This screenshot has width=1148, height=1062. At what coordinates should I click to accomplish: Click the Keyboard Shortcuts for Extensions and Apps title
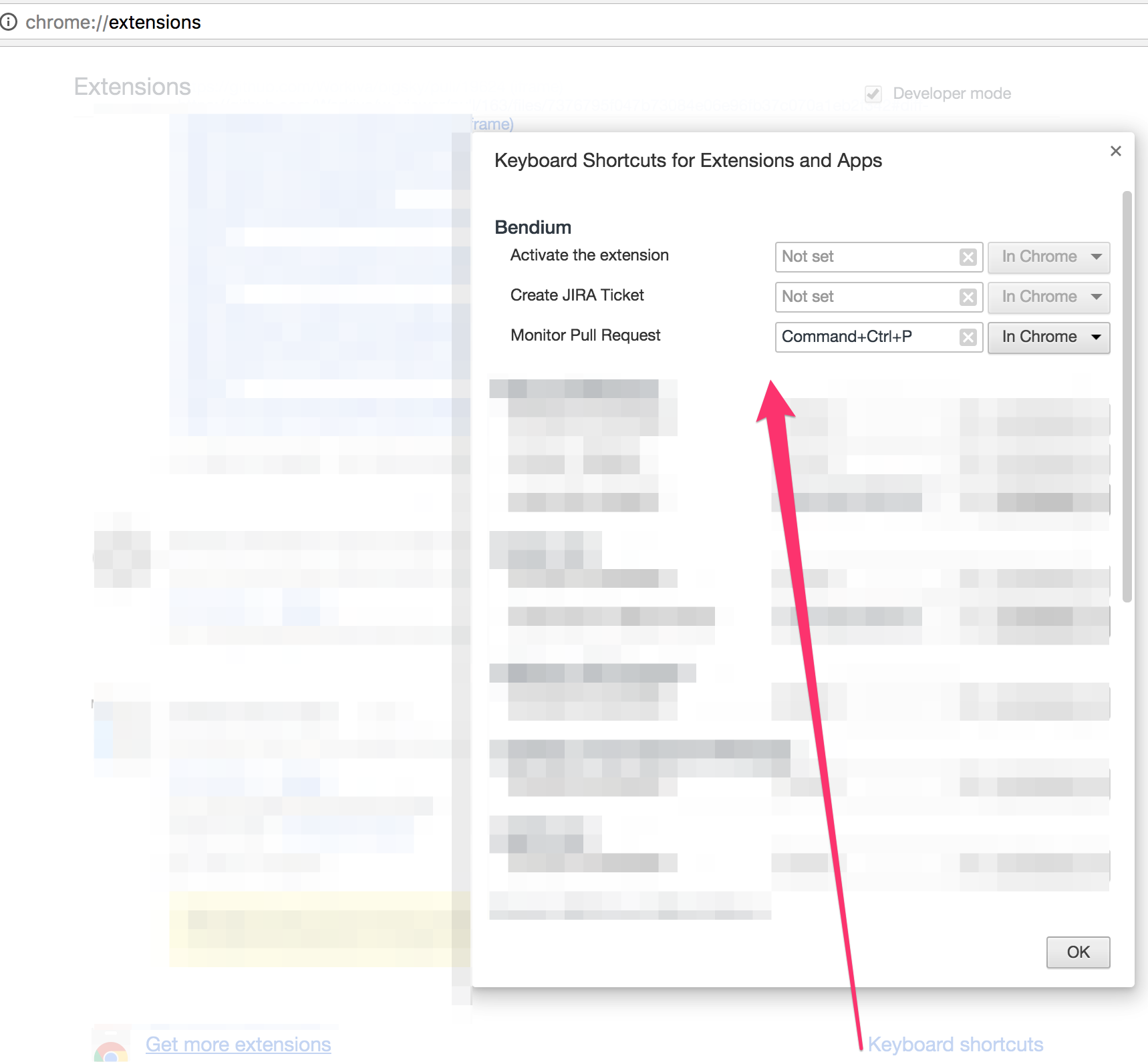tap(688, 161)
